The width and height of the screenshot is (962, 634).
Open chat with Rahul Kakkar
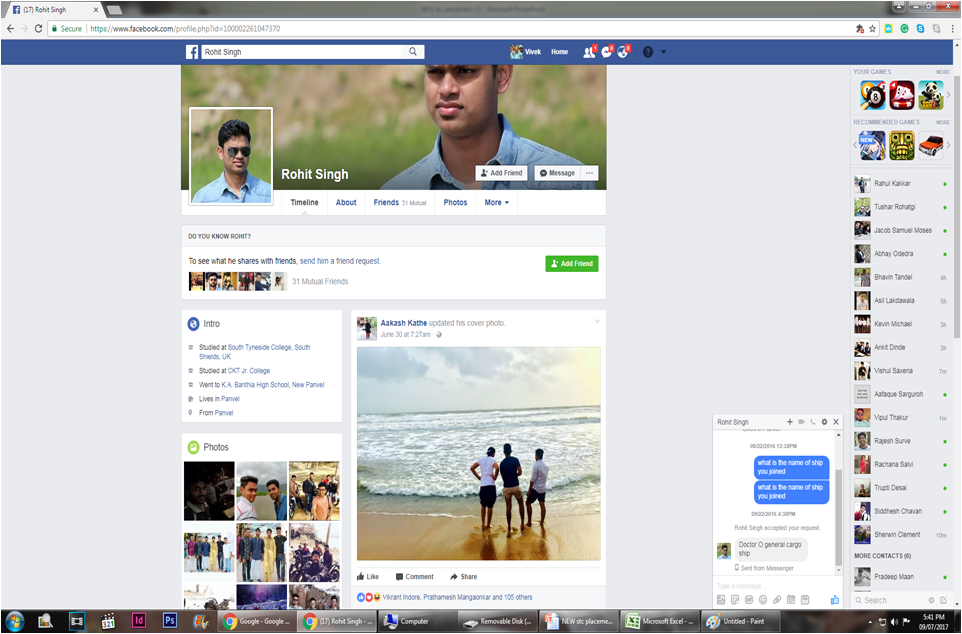click(901, 184)
